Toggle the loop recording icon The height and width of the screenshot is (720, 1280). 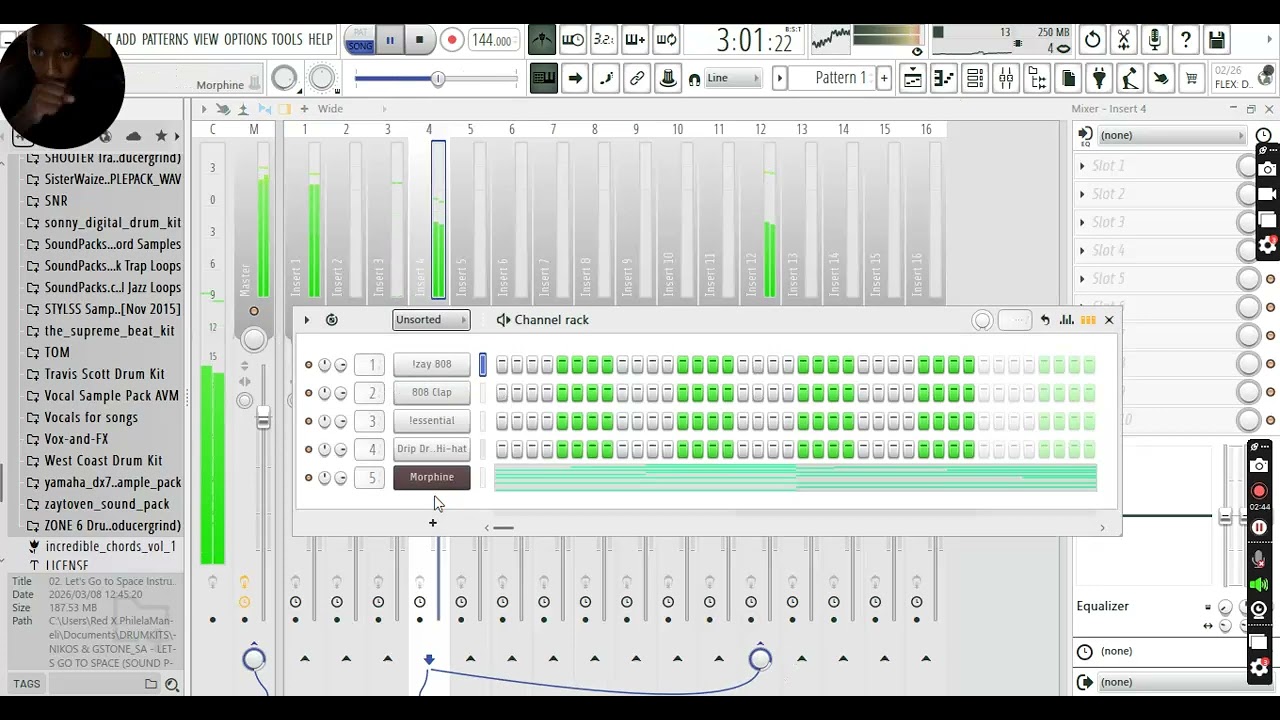click(666, 40)
